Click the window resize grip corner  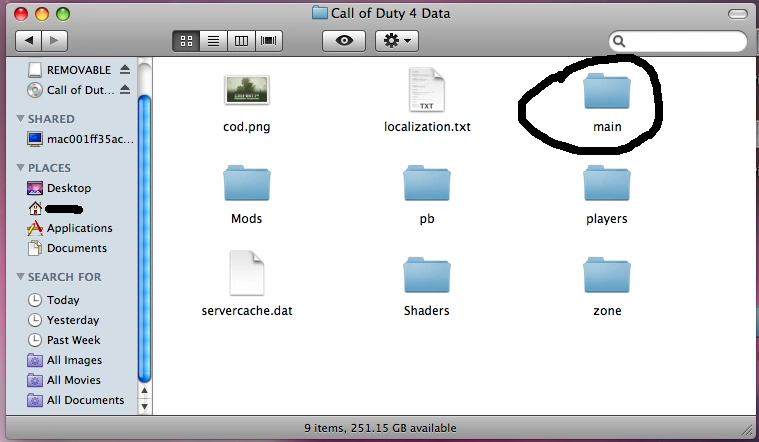748,429
